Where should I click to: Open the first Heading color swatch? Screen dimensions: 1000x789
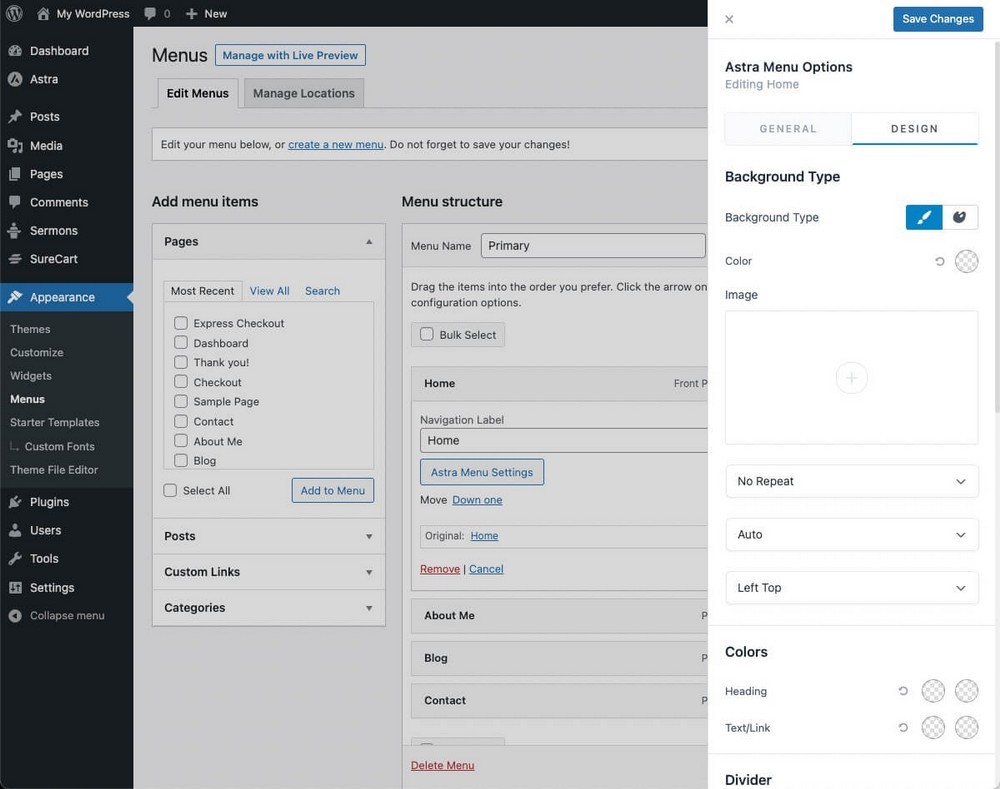(933, 691)
